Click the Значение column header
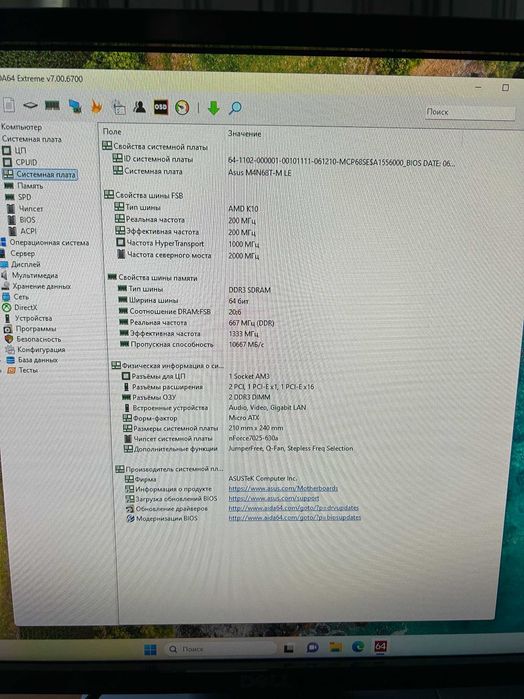 (244, 133)
